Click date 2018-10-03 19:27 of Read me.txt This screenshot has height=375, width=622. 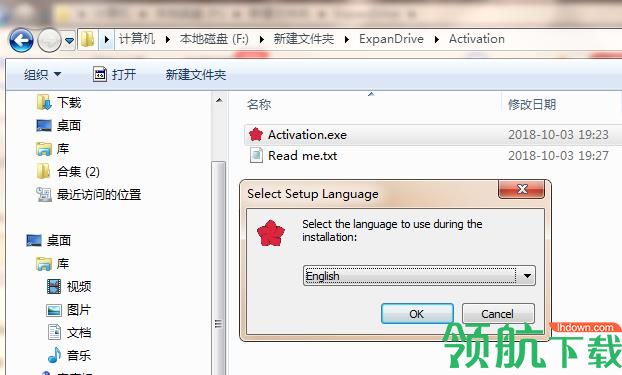click(x=558, y=156)
